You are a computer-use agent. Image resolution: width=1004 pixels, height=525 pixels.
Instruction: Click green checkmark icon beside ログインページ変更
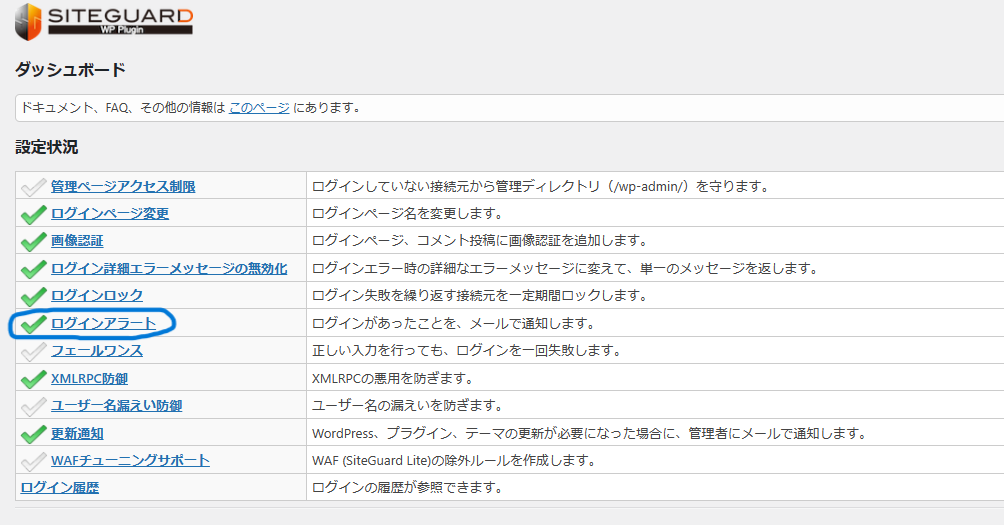[x=33, y=214]
